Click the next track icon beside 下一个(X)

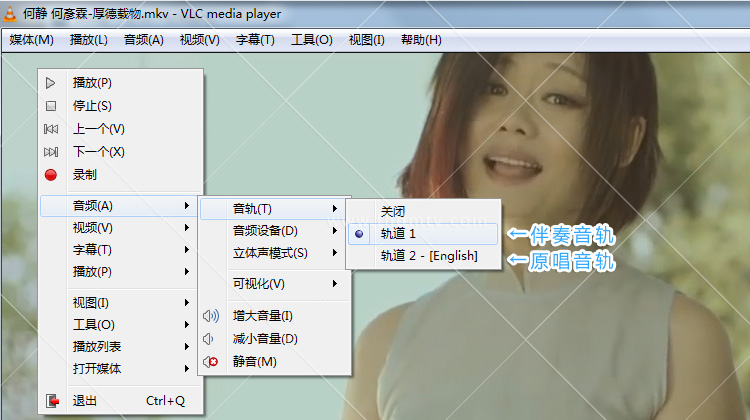pos(51,152)
